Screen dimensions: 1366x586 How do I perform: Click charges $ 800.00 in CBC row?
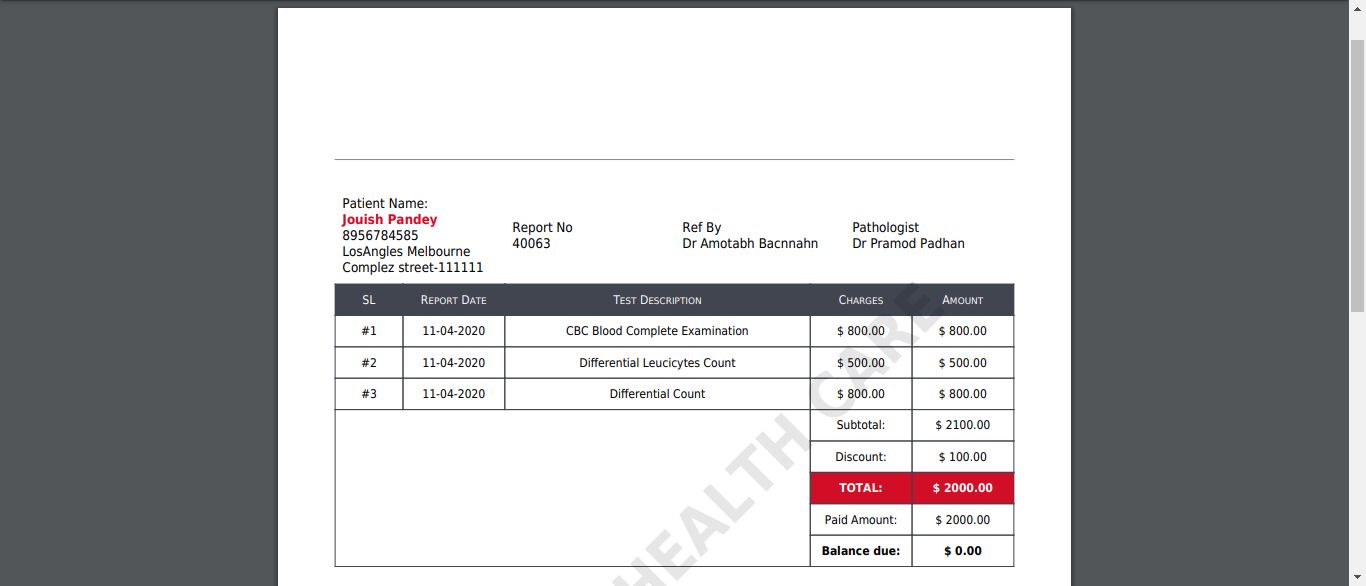tap(860, 331)
